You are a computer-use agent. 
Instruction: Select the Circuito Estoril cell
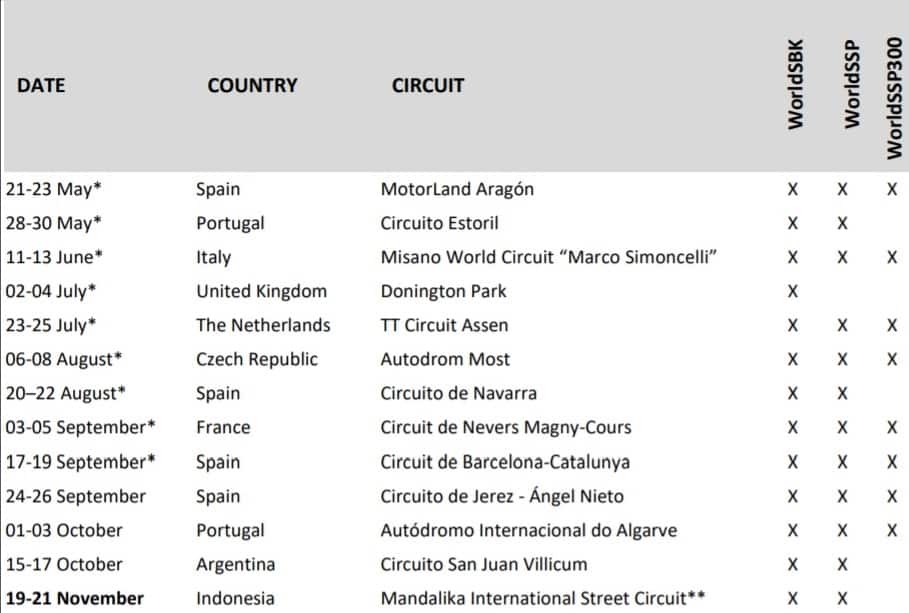point(439,223)
